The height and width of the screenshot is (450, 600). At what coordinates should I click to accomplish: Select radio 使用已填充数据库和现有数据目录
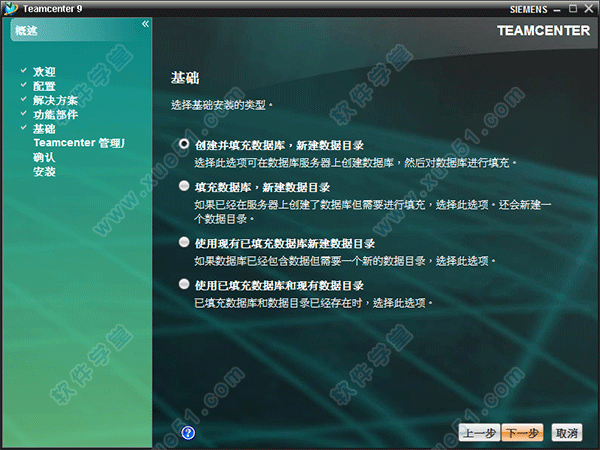pyautogui.click(x=184, y=284)
